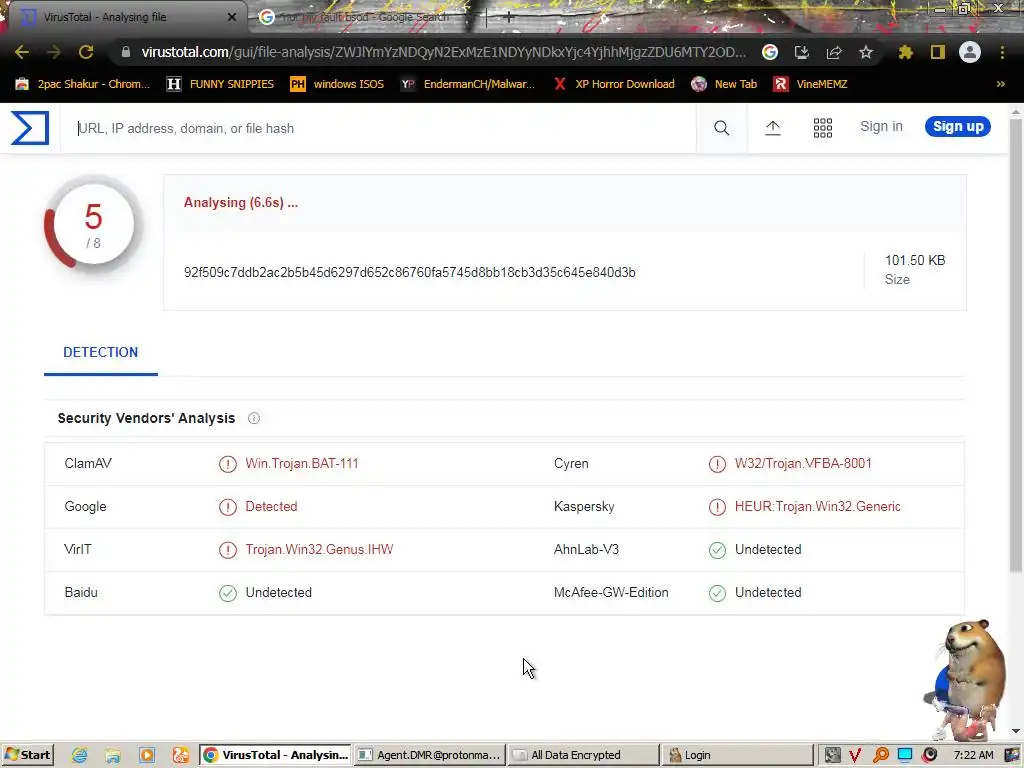
Task: Close the VirusTotal browser tab
Action: 232,17
